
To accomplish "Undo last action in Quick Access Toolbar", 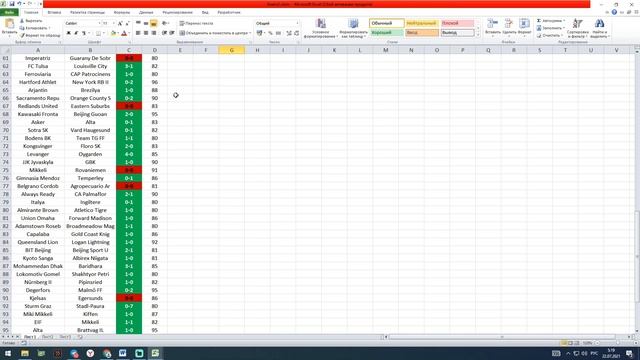I will pos(19,4).
